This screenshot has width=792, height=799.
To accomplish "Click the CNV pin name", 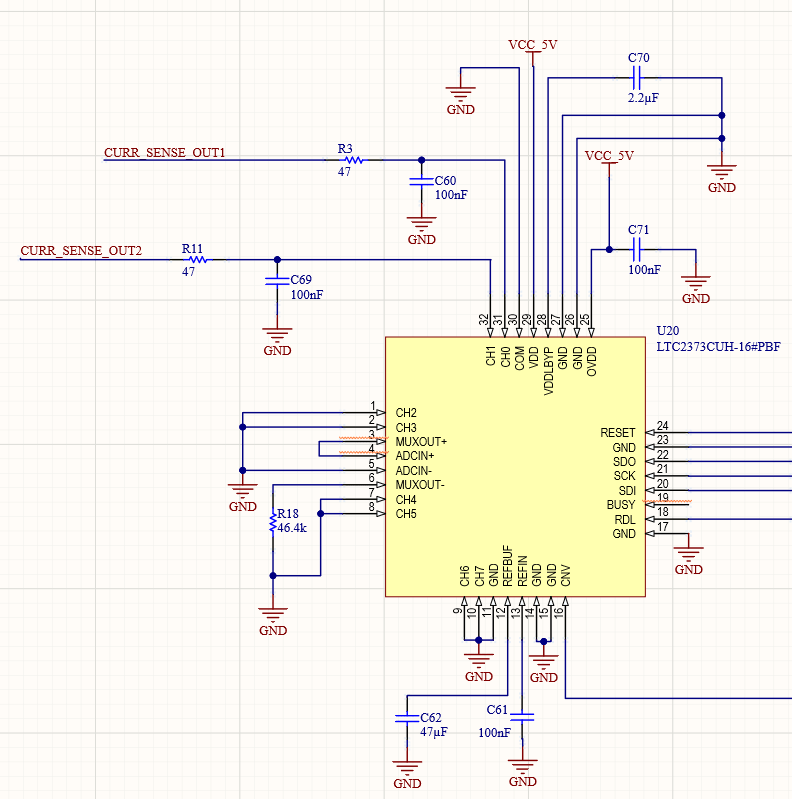I will tap(566, 575).
